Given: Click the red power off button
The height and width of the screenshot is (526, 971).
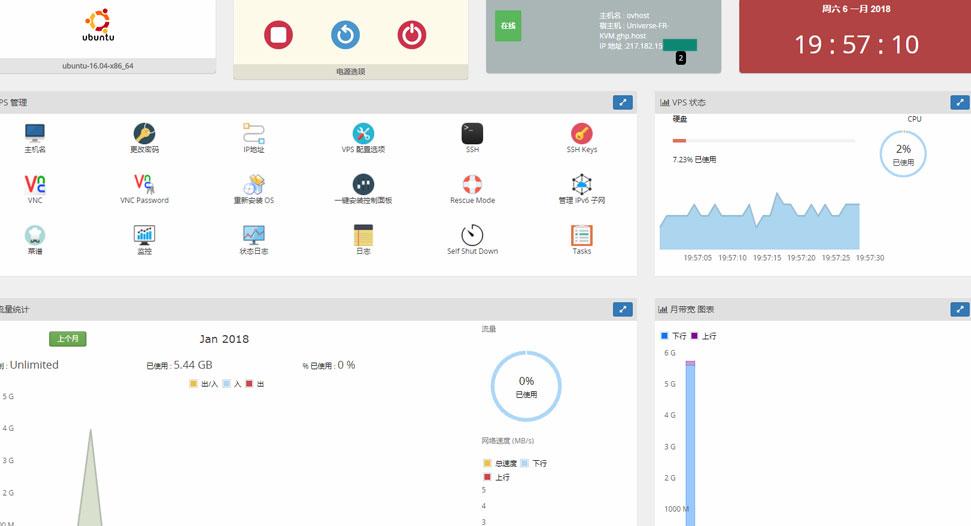Looking at the screenshot, I should [x=411, y=35].
